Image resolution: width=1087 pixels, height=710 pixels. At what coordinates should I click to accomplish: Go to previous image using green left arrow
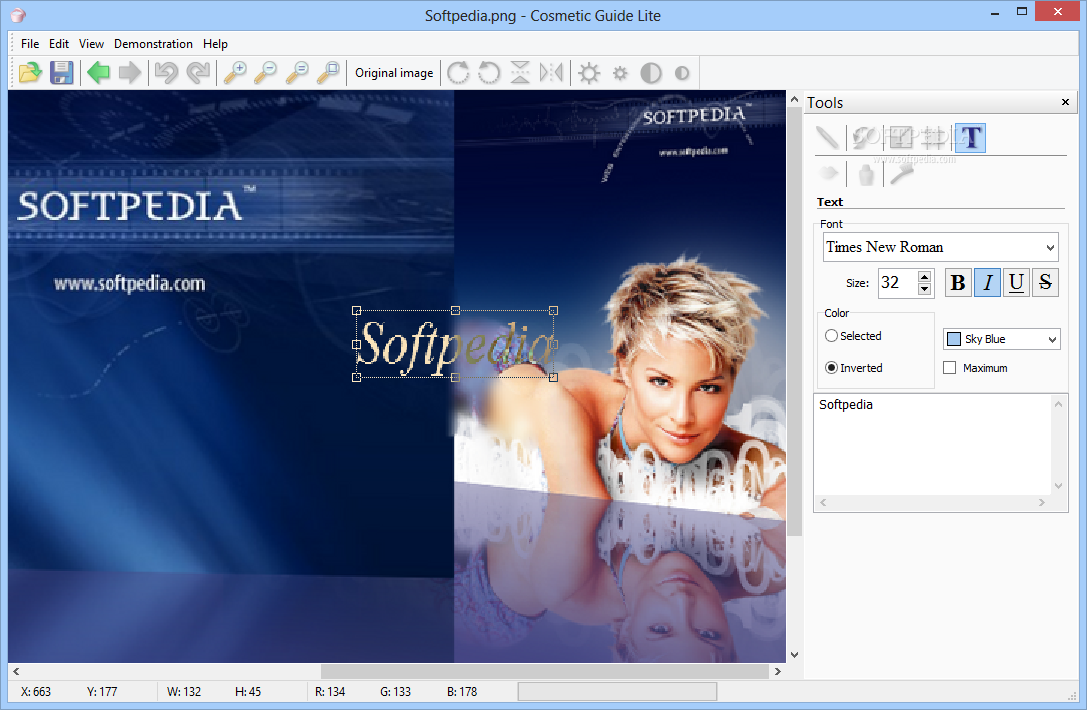[x=98, y=73]
